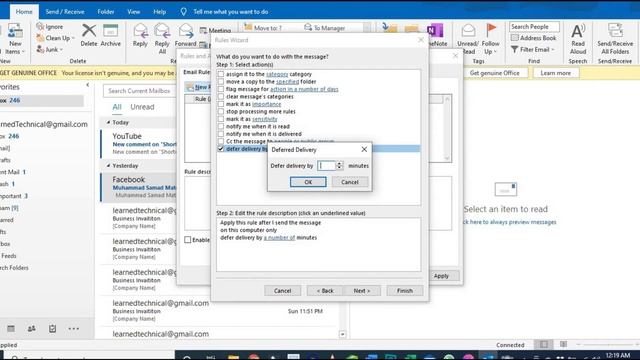Check 'assign it to the category' option
640x360 pixels.
pyautogui.click(x=221, y=74)
